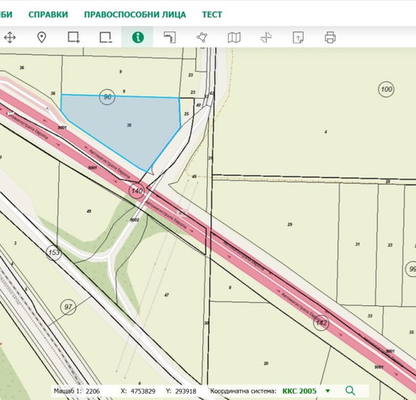The image size is (416, 400).
Task: Print the map using printer icon
Action: 330,37
